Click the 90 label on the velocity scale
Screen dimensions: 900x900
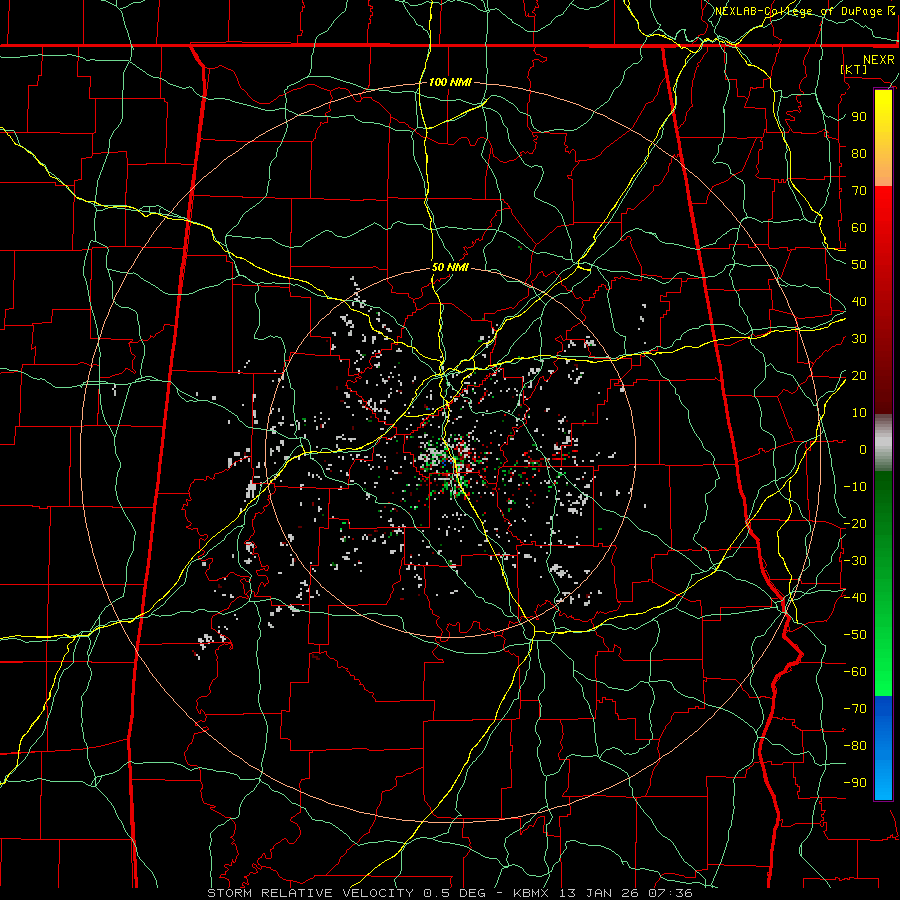tap(859, 117)
